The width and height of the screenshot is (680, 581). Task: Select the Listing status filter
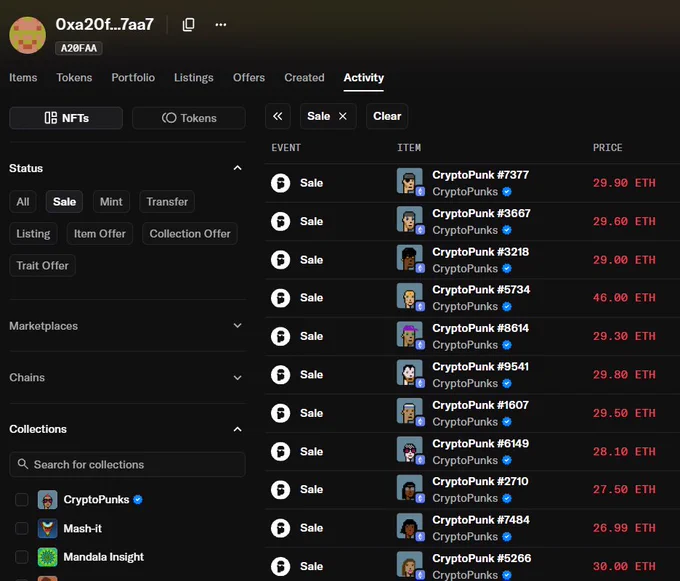(x=33, y=234)
